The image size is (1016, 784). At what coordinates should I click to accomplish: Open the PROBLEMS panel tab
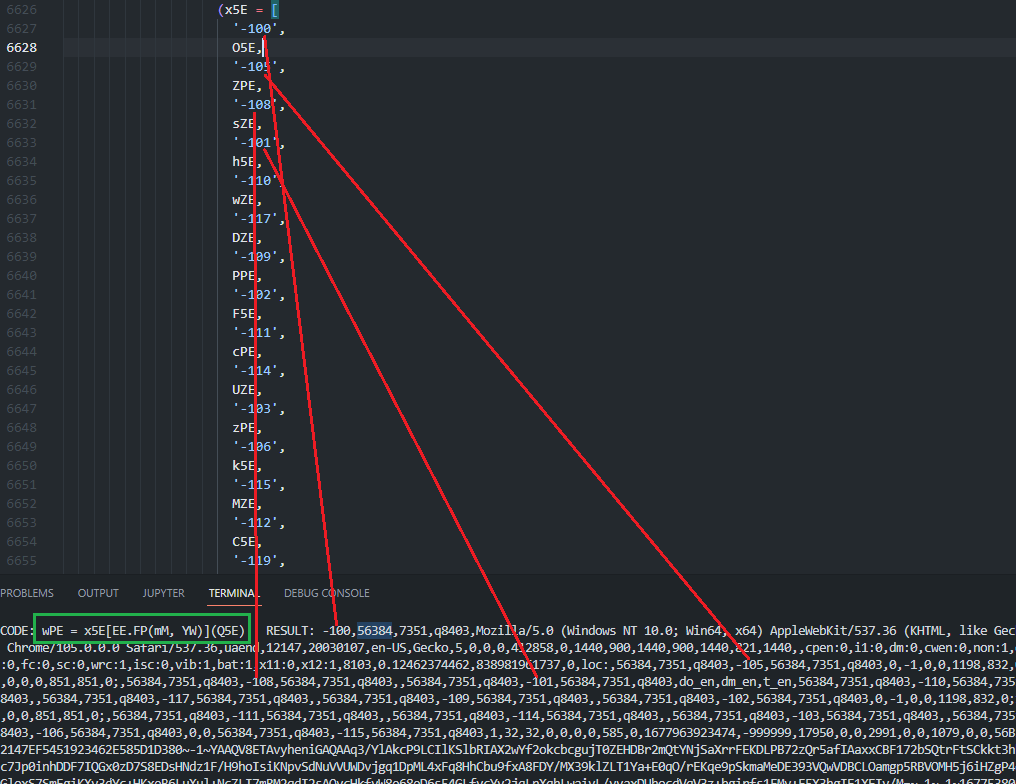tap(27, 593)
